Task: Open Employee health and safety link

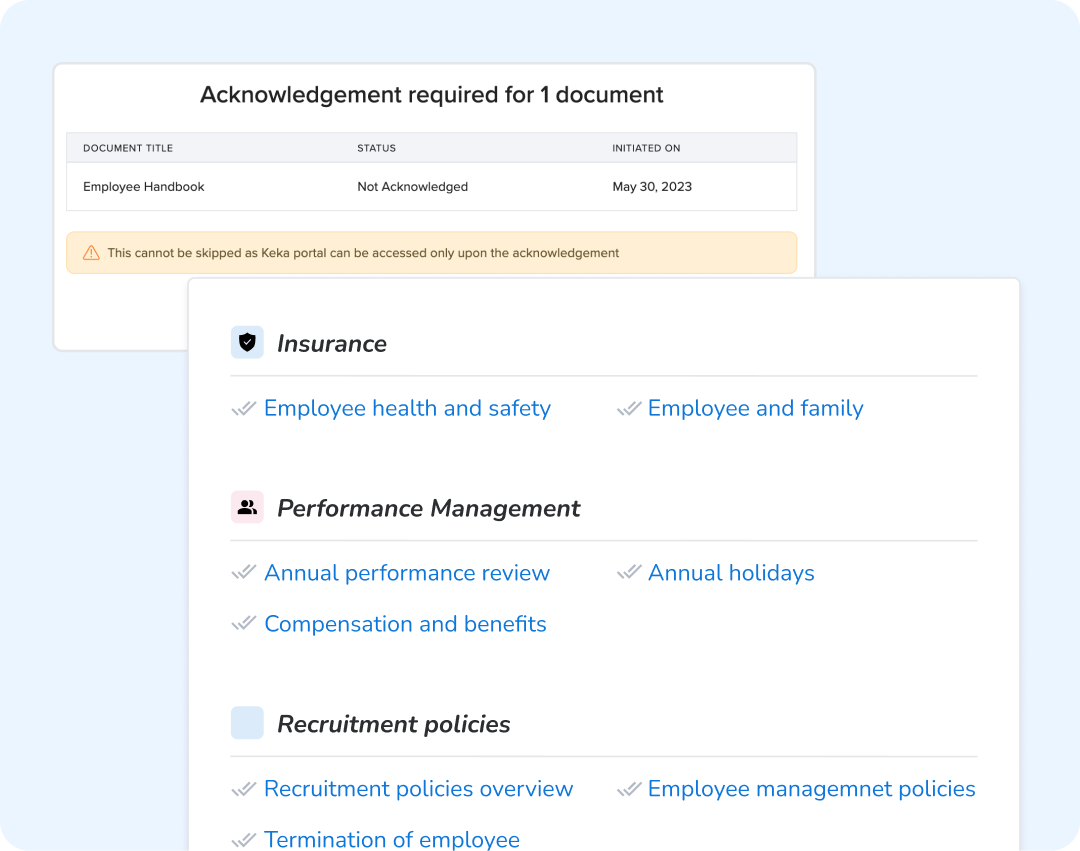Action: click(x=407, y=408)
